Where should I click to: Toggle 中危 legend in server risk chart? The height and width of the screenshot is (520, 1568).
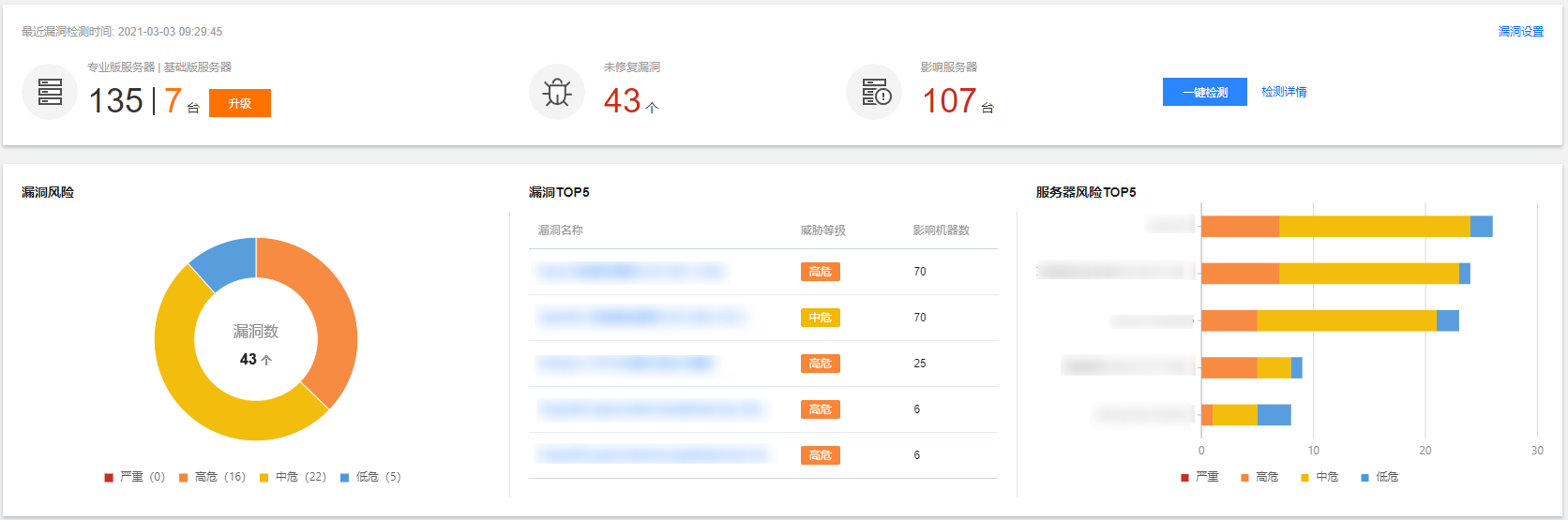[x=1319, y=477]
